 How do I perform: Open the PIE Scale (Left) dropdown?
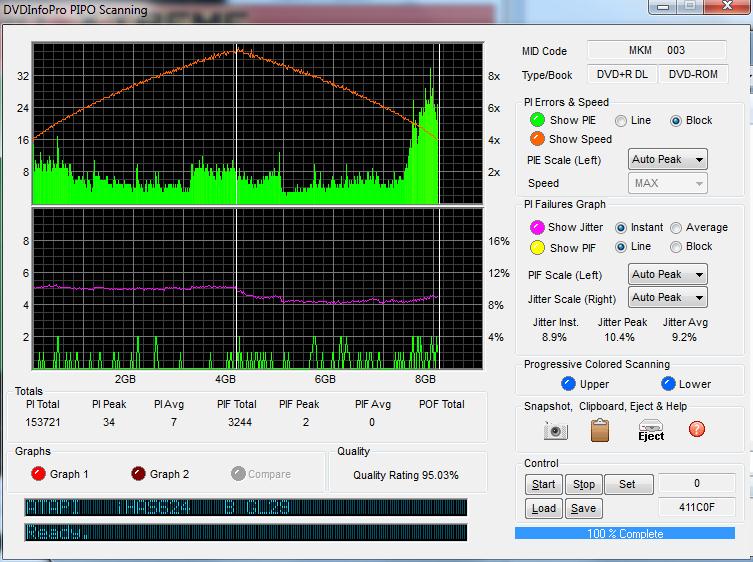667,160
